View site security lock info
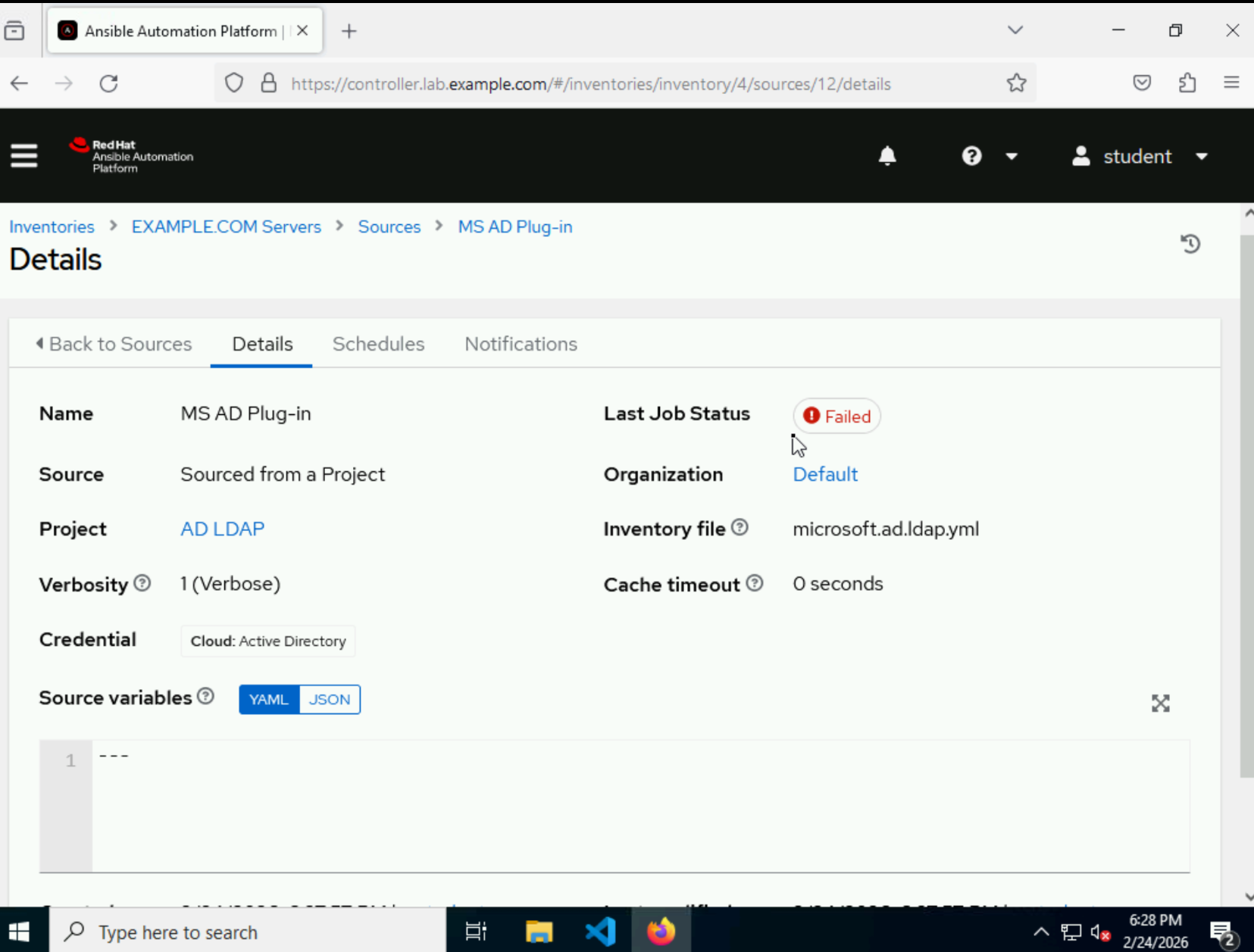The image size is (1254, 952). click(269, 83)
